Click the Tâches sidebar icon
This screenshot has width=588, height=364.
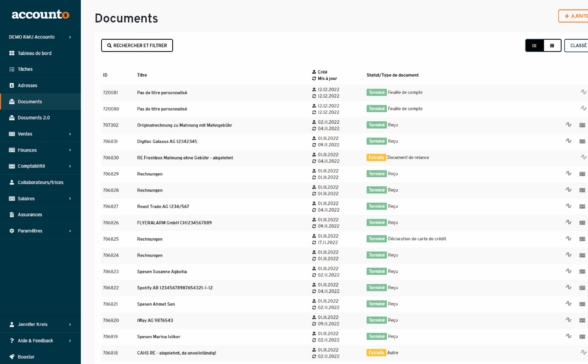[12, 69]
